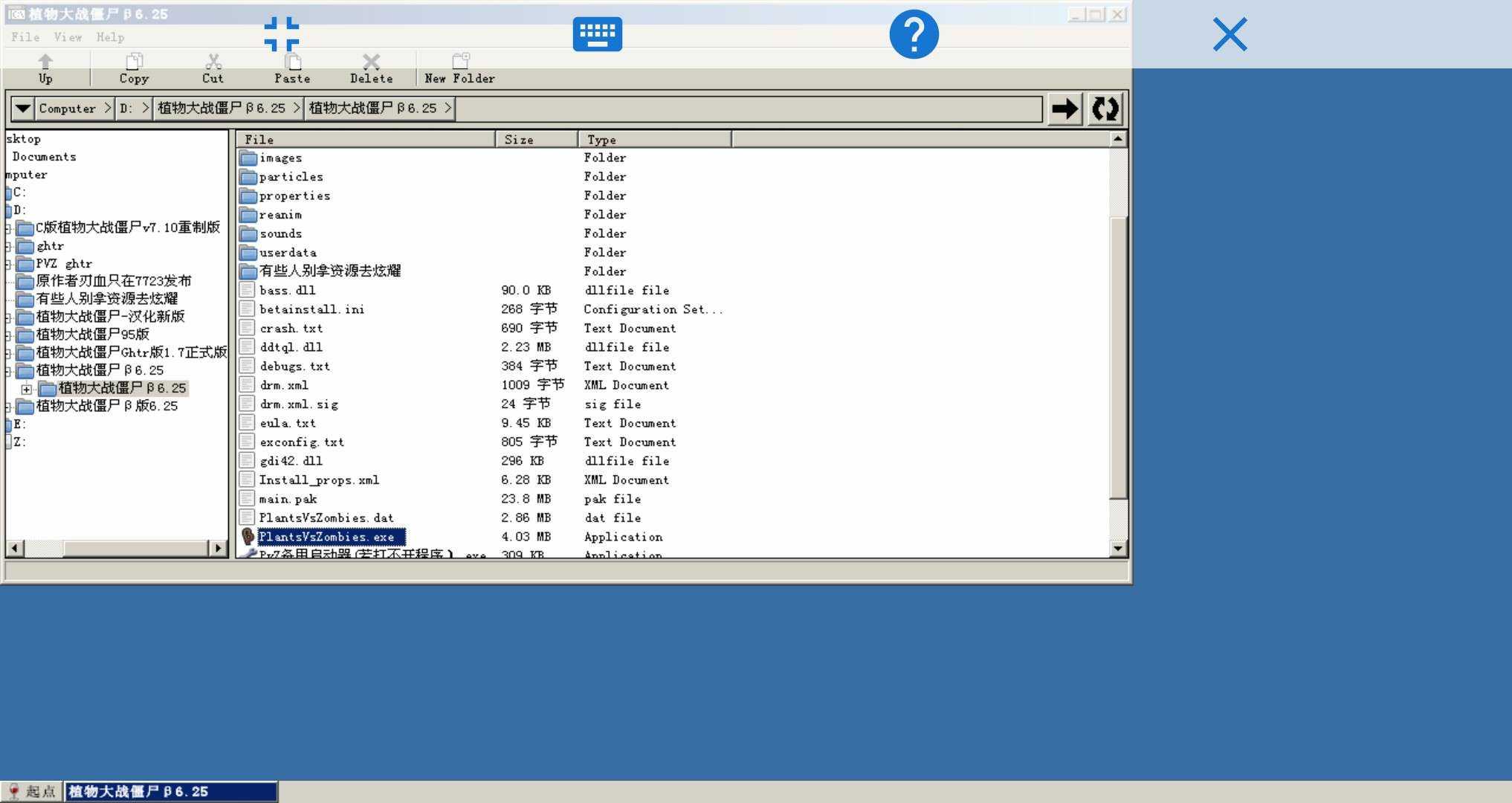Select the main.pak file
The width and height of the screenshot is (1512, 803).
pos(288,499)
